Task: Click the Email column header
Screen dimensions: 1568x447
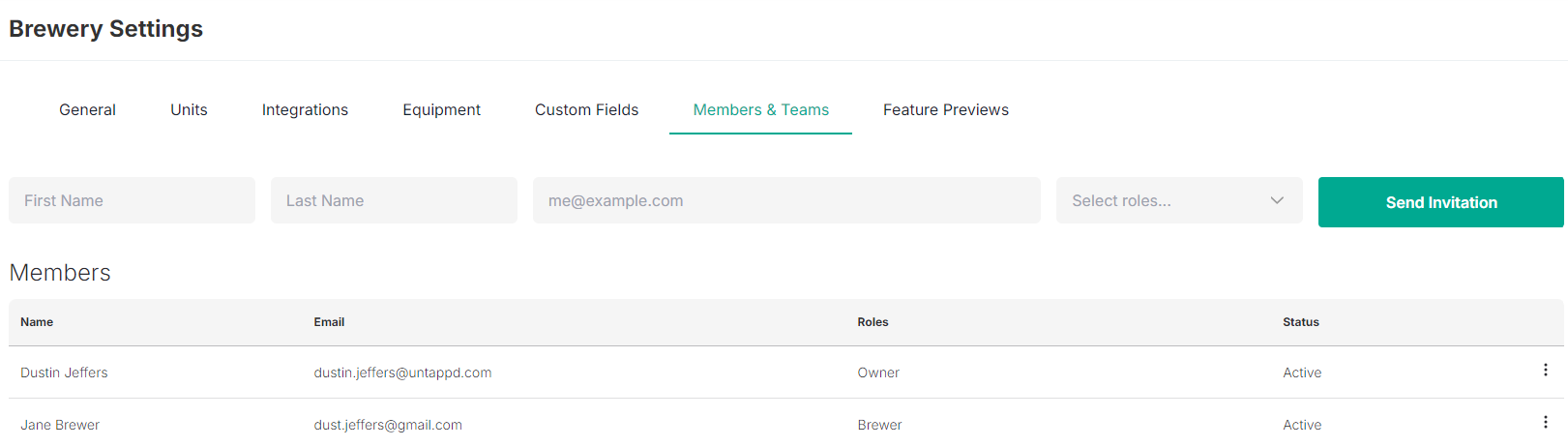Action: tap(329, 322)
